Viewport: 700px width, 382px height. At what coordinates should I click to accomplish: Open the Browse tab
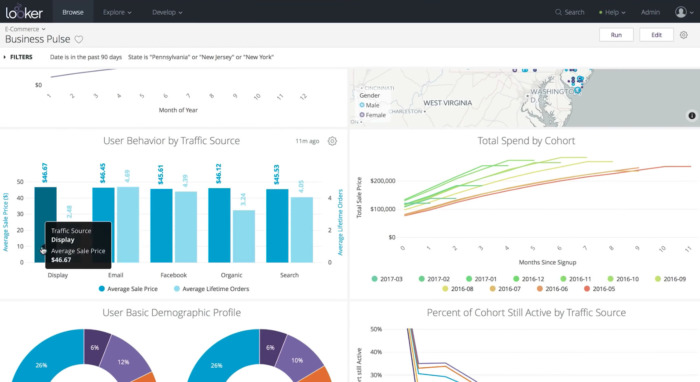[x=73, y=12]
